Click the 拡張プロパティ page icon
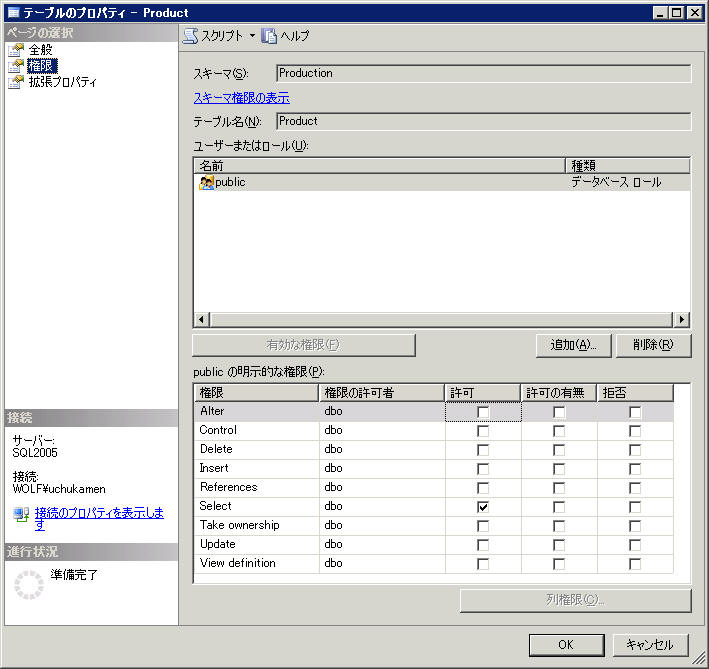709x669 pixels. pyautogui.click(x=16, y=82)
